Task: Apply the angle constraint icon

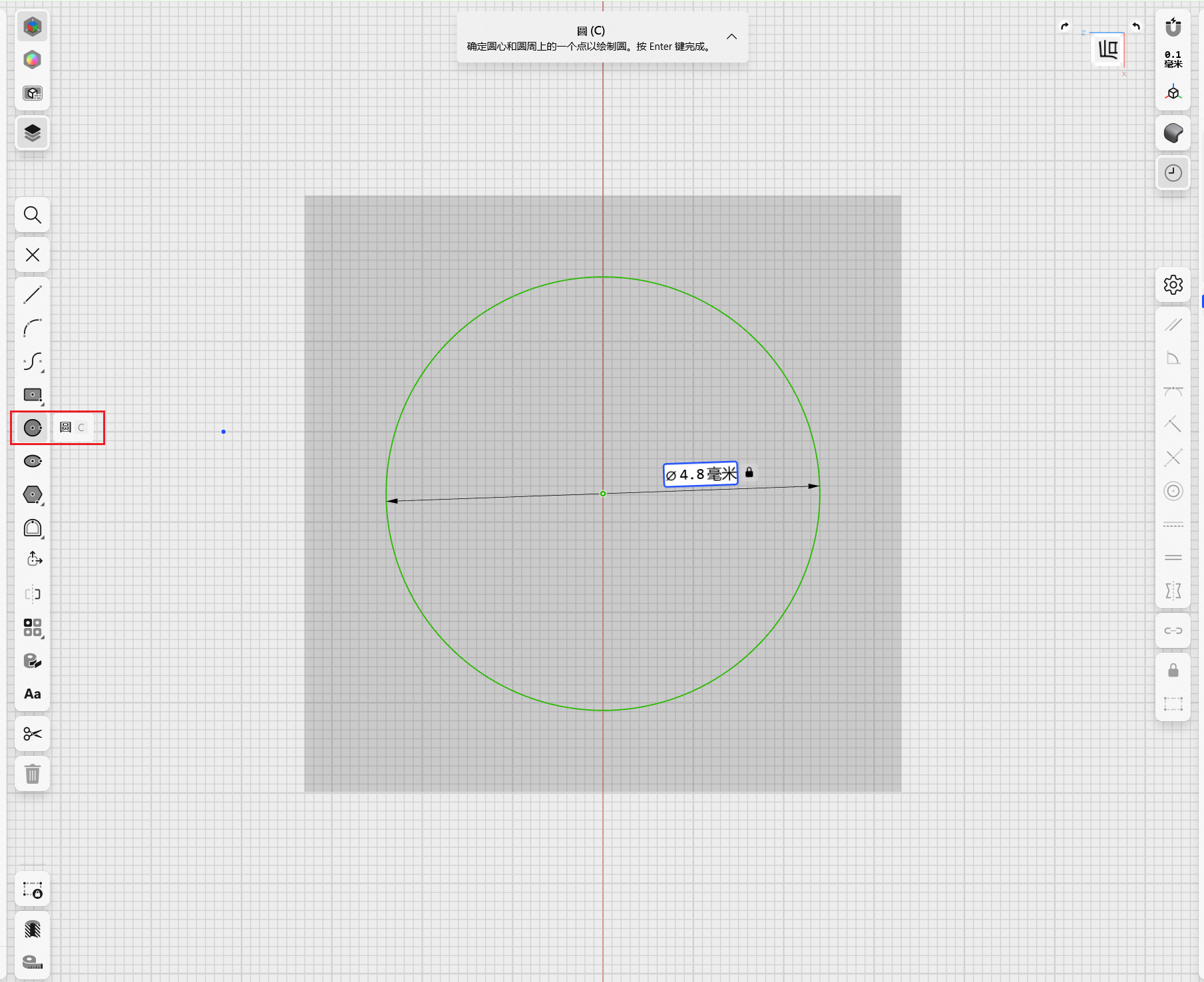Action: (x=1173, y=358)
